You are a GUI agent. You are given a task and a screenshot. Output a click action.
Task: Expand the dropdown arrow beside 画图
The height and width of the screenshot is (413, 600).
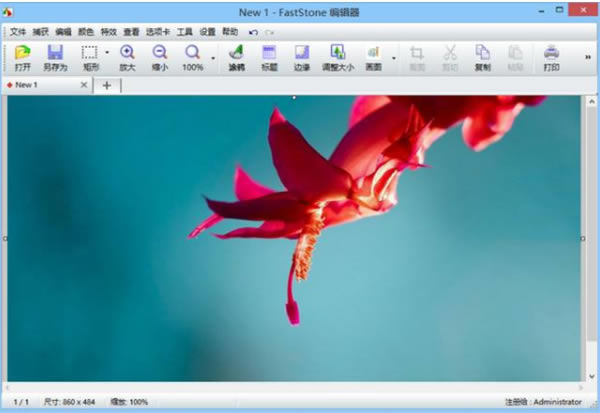[x=394, y=58]
